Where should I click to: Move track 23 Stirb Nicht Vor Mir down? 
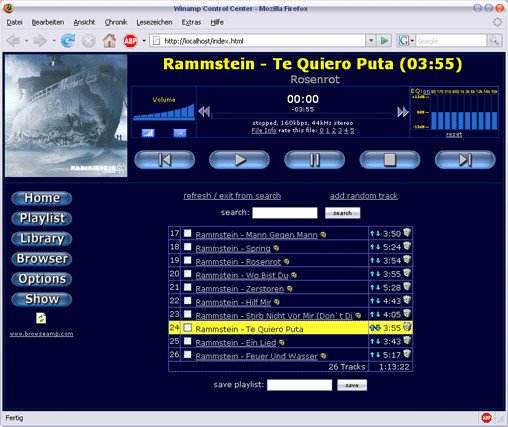tap(378, 315)
